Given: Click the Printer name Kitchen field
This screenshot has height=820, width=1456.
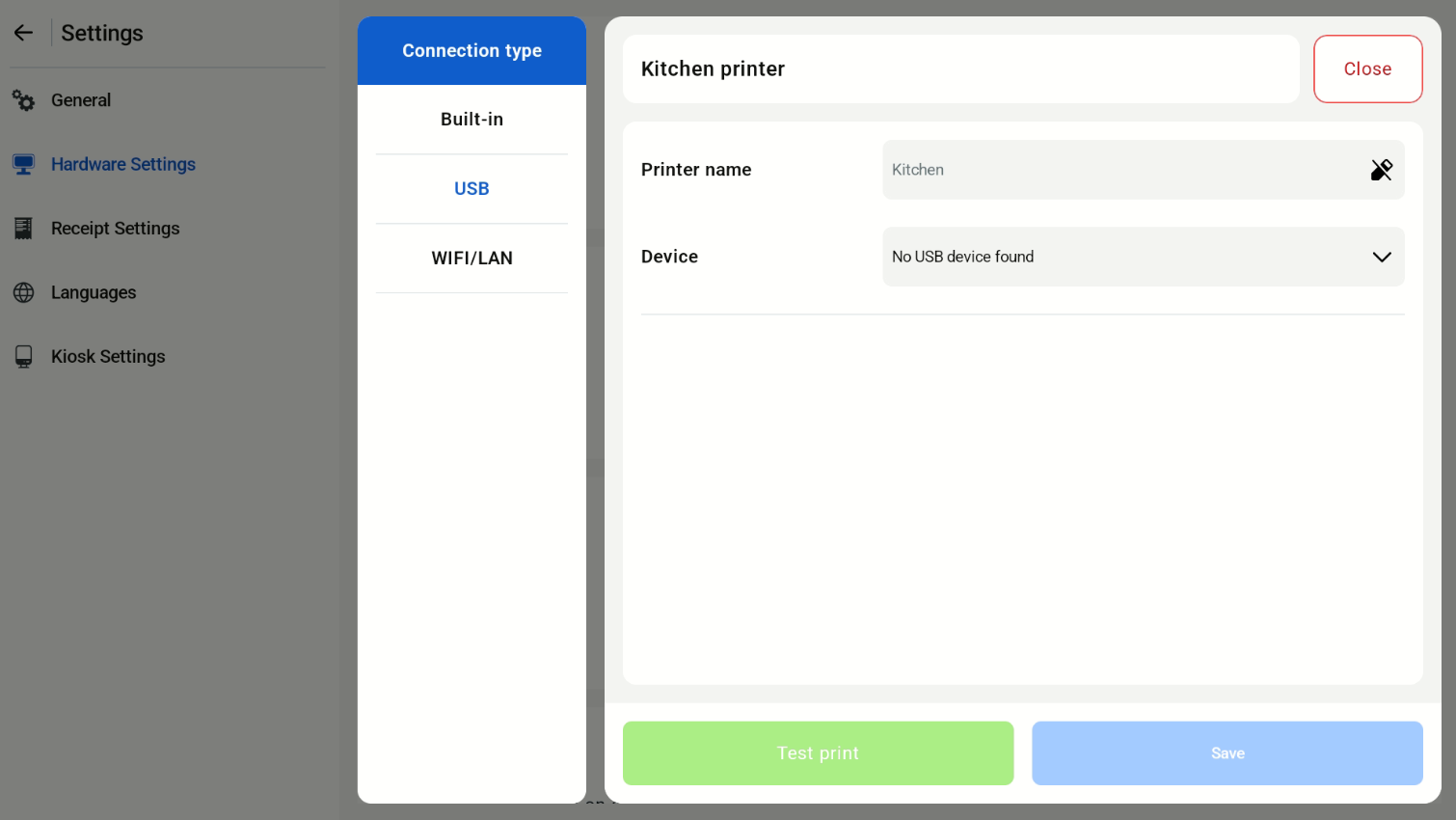Looking at the screenshot, I should pos(1143,170).
